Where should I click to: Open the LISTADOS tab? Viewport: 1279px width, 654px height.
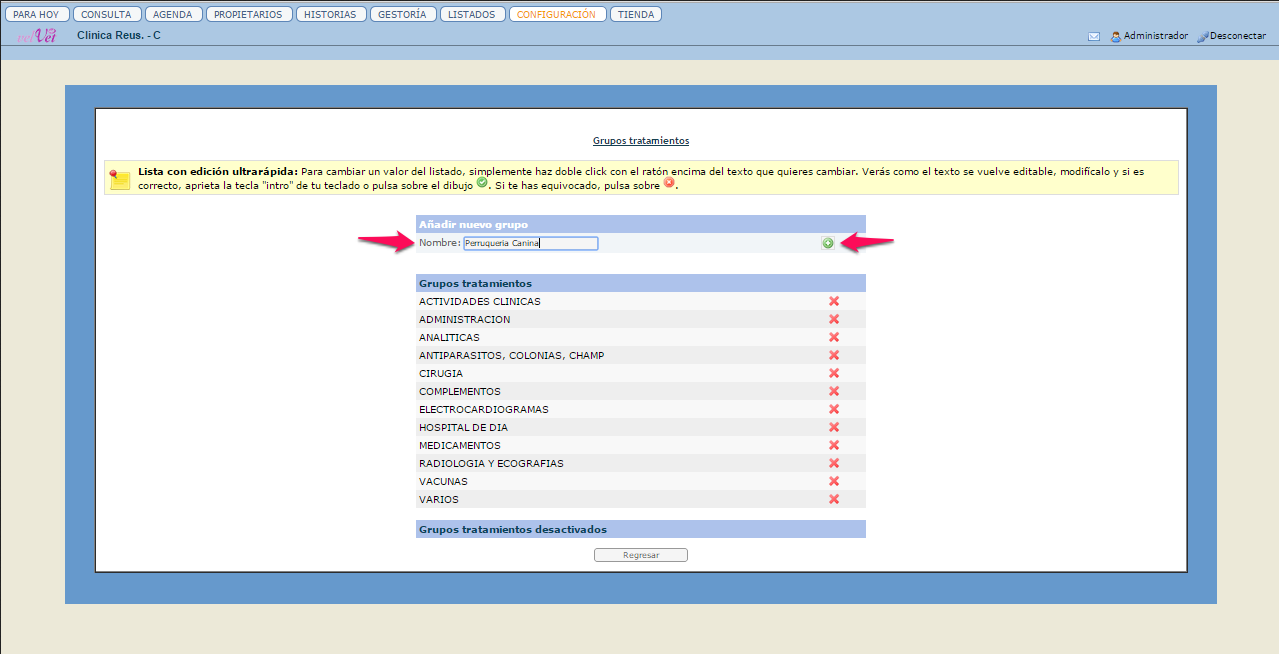pyautogui.click(x=471, y=14)
